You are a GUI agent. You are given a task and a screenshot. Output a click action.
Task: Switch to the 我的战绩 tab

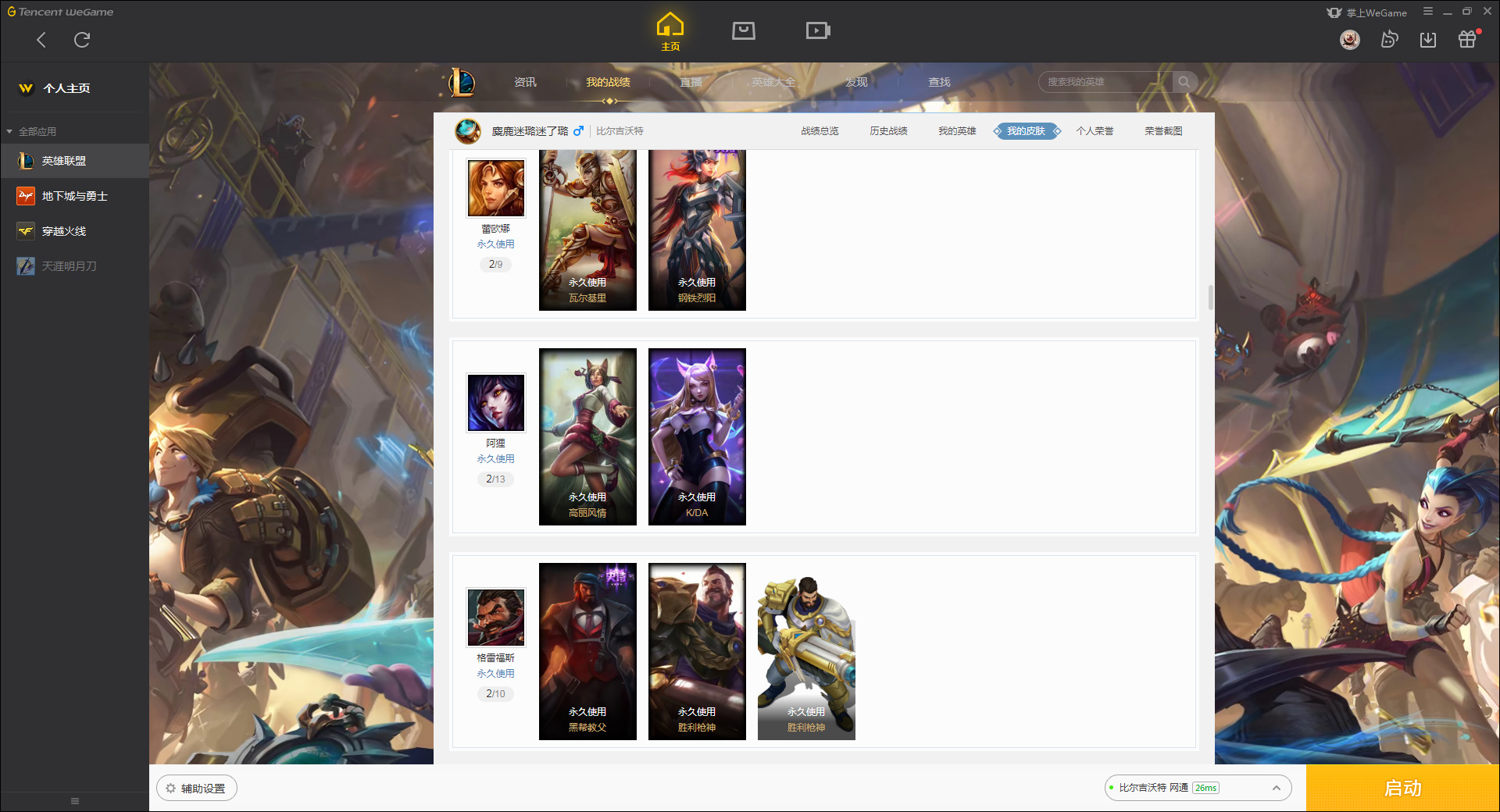point(608,82)
